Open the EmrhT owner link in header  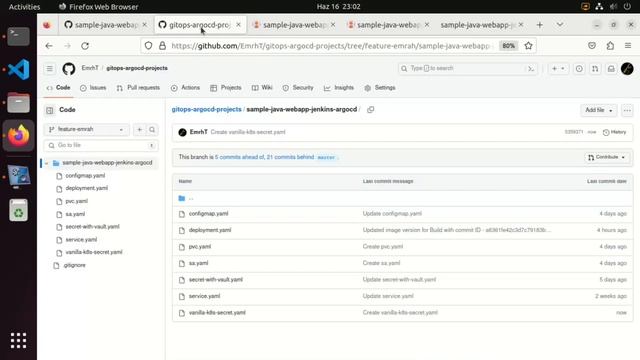pos(90,68)
